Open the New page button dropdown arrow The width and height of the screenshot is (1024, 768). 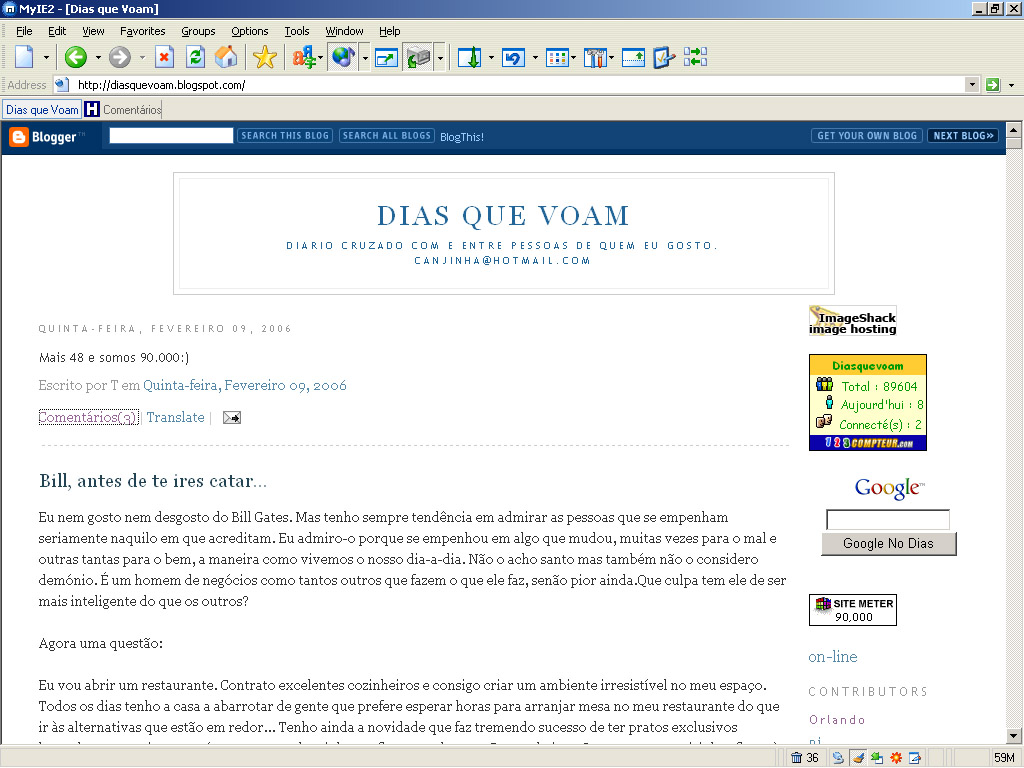coord(46,58)
